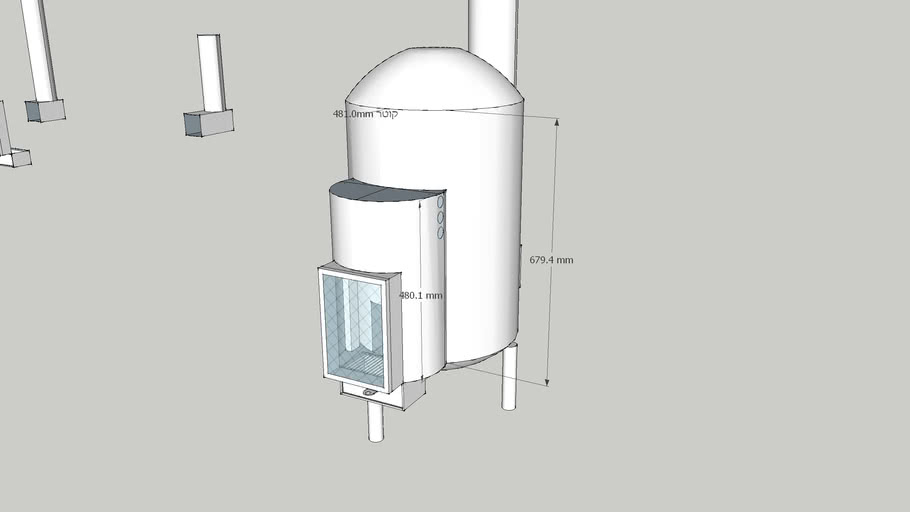Select the ash drawer handle below door

coord(371,393)
